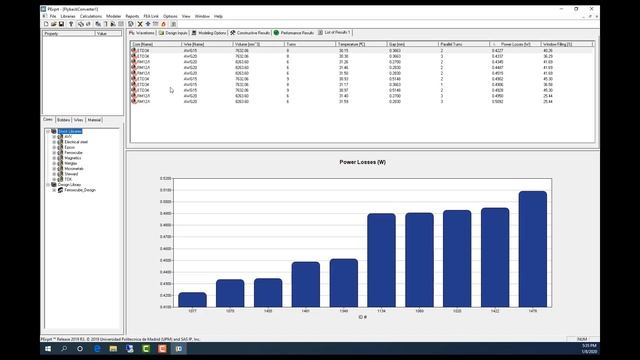Open the Modeler menu
This screenshot has width=640, height=360.
click(x=113, y=16)
